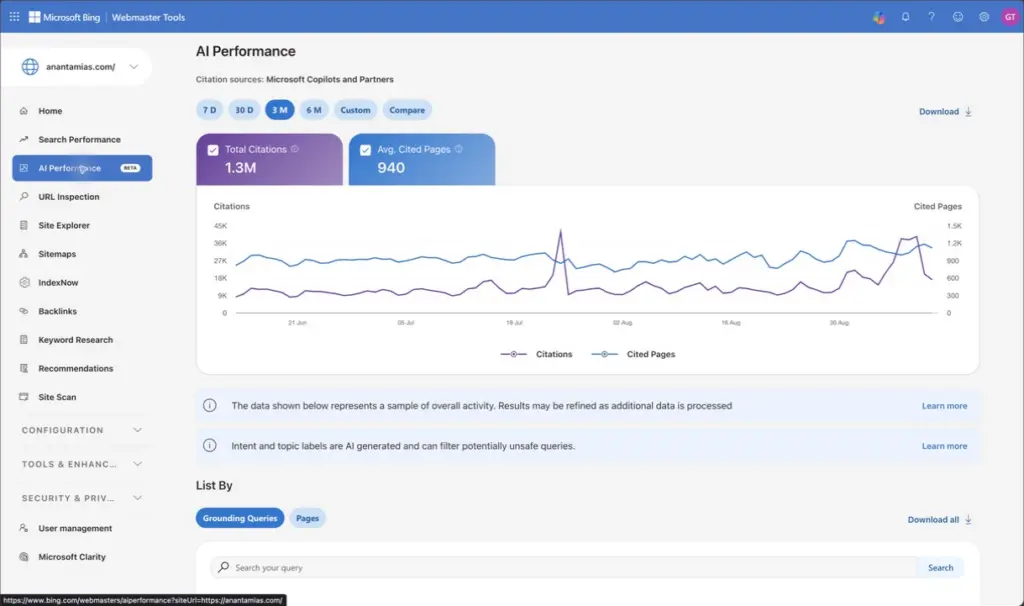1024x606 pixels.
Task: Click the Site Explorer icon
Action: [x=24, y=225]
